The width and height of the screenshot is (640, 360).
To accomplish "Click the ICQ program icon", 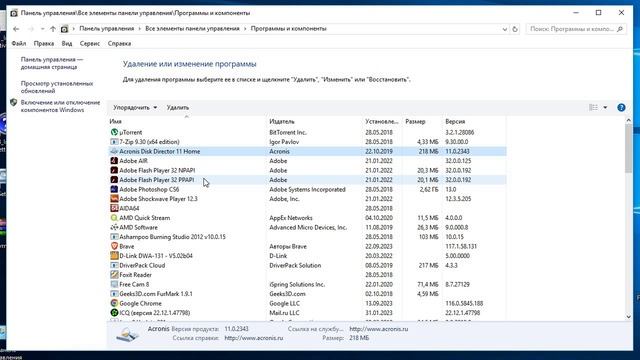I will point(114,313).
